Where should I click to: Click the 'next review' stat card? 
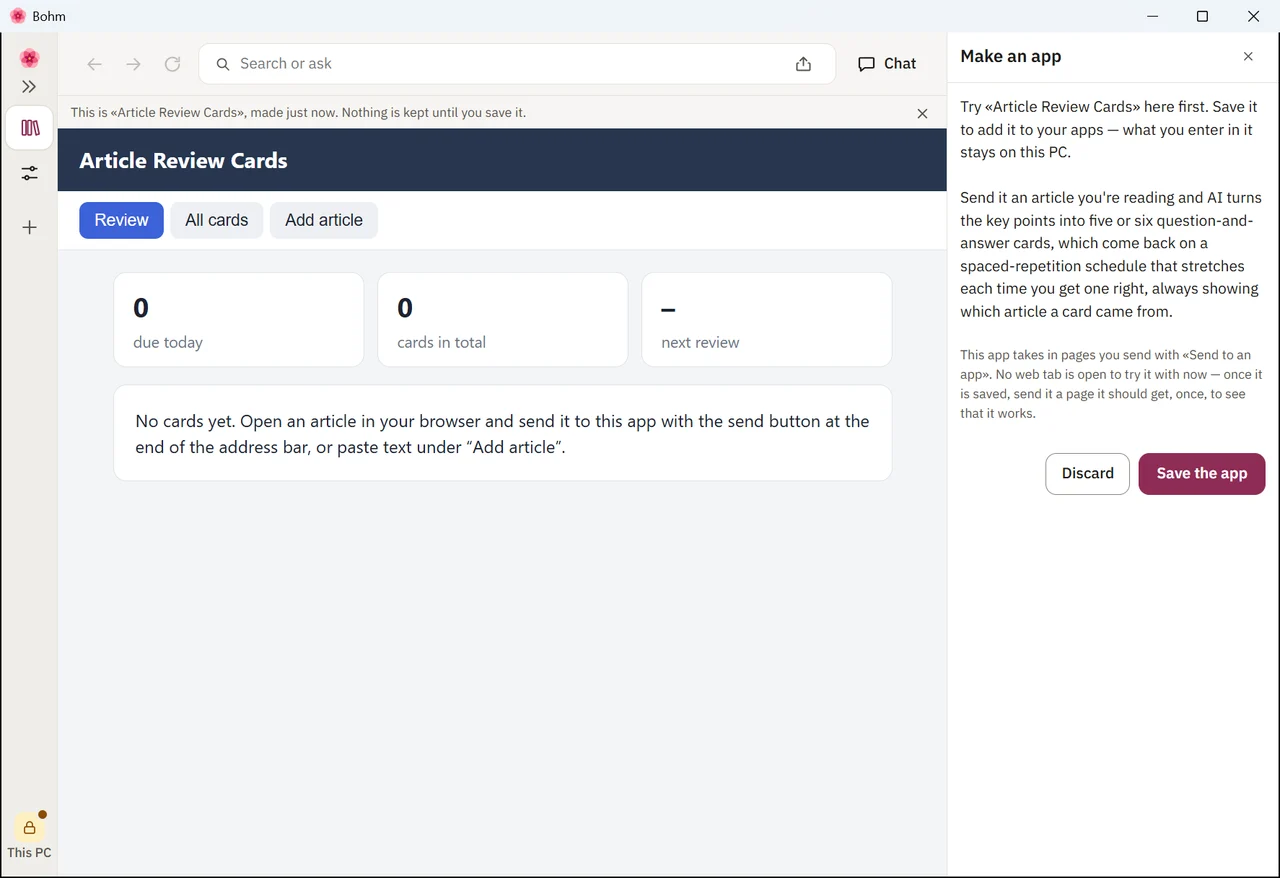[767, 320]
